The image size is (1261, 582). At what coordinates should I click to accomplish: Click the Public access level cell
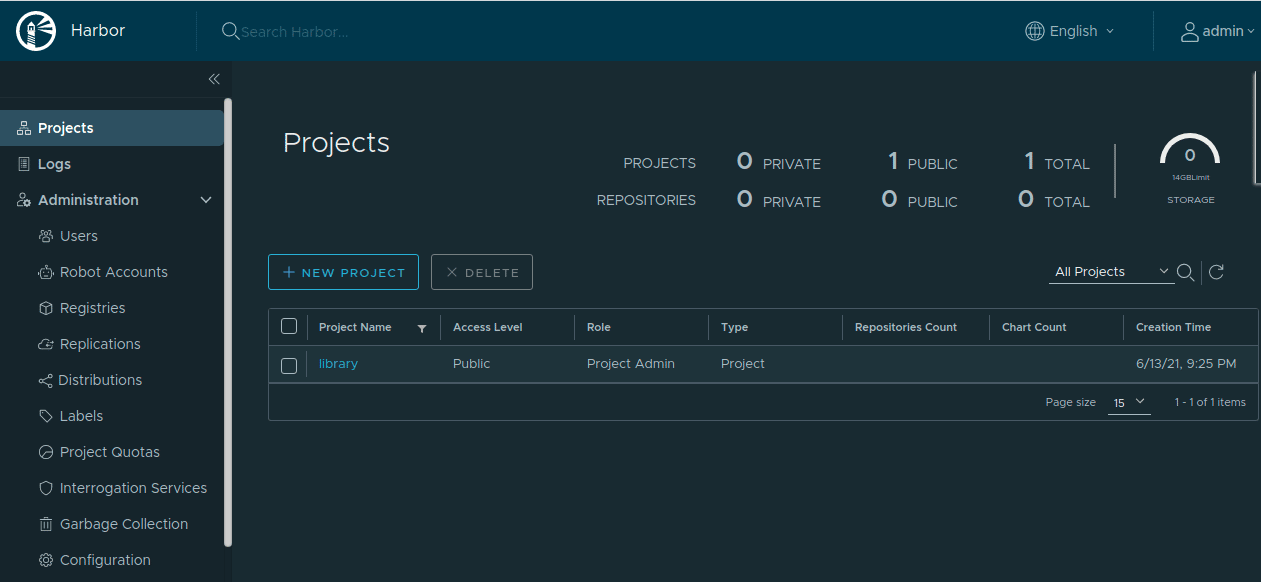coord(471,364)
